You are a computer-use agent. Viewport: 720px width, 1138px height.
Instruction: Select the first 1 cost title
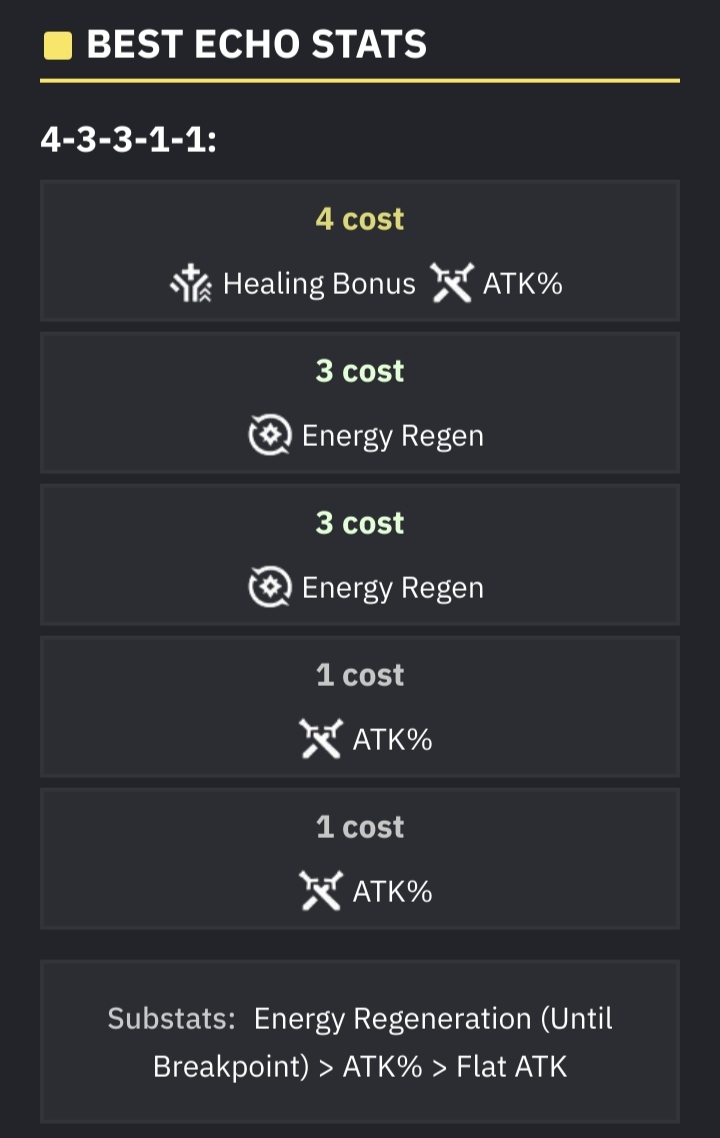click(x=360, y=675)
